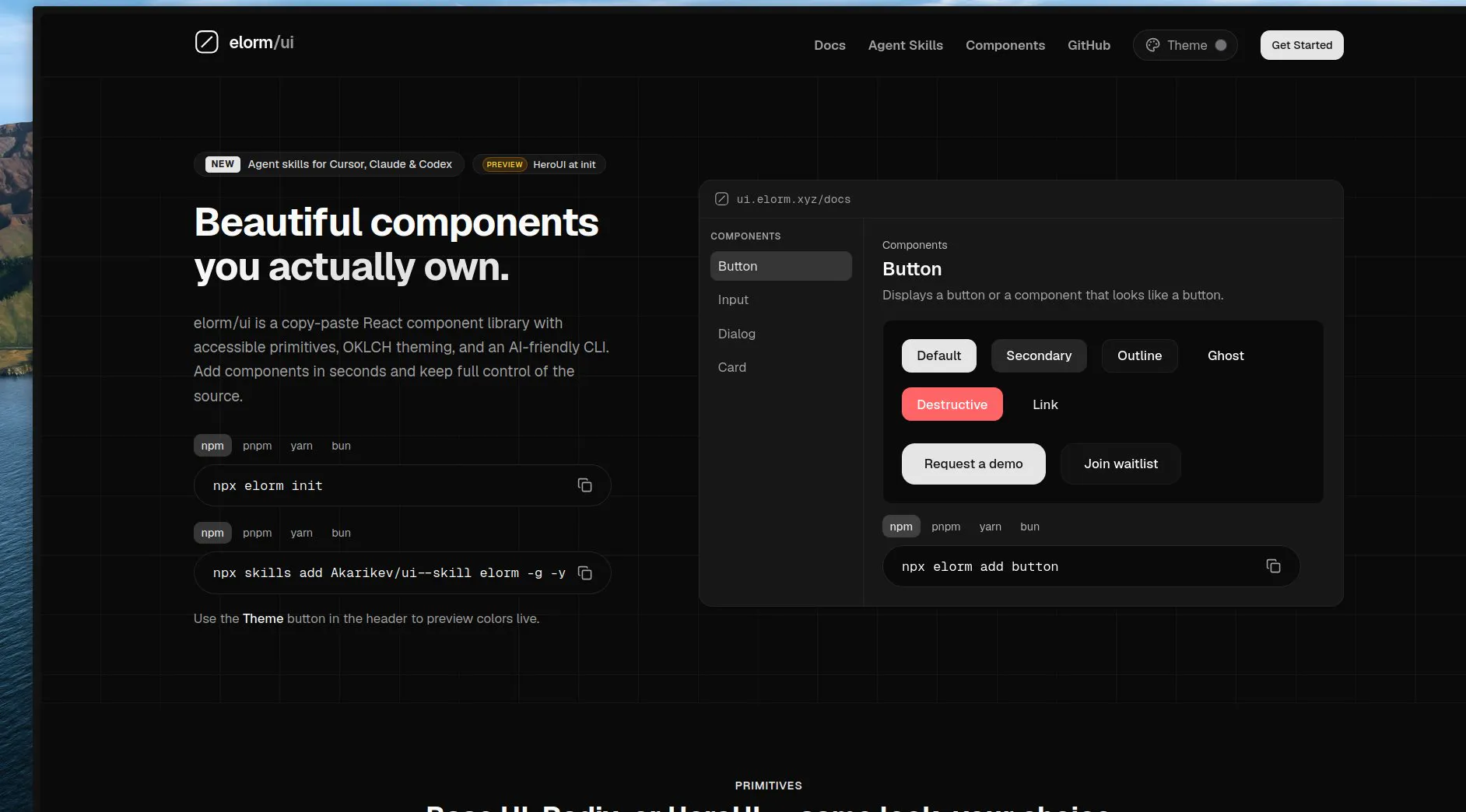This screenshot has height=812, width=1466.
Task: Select Dialog in the Components sidebar
Action: [781, 334]
